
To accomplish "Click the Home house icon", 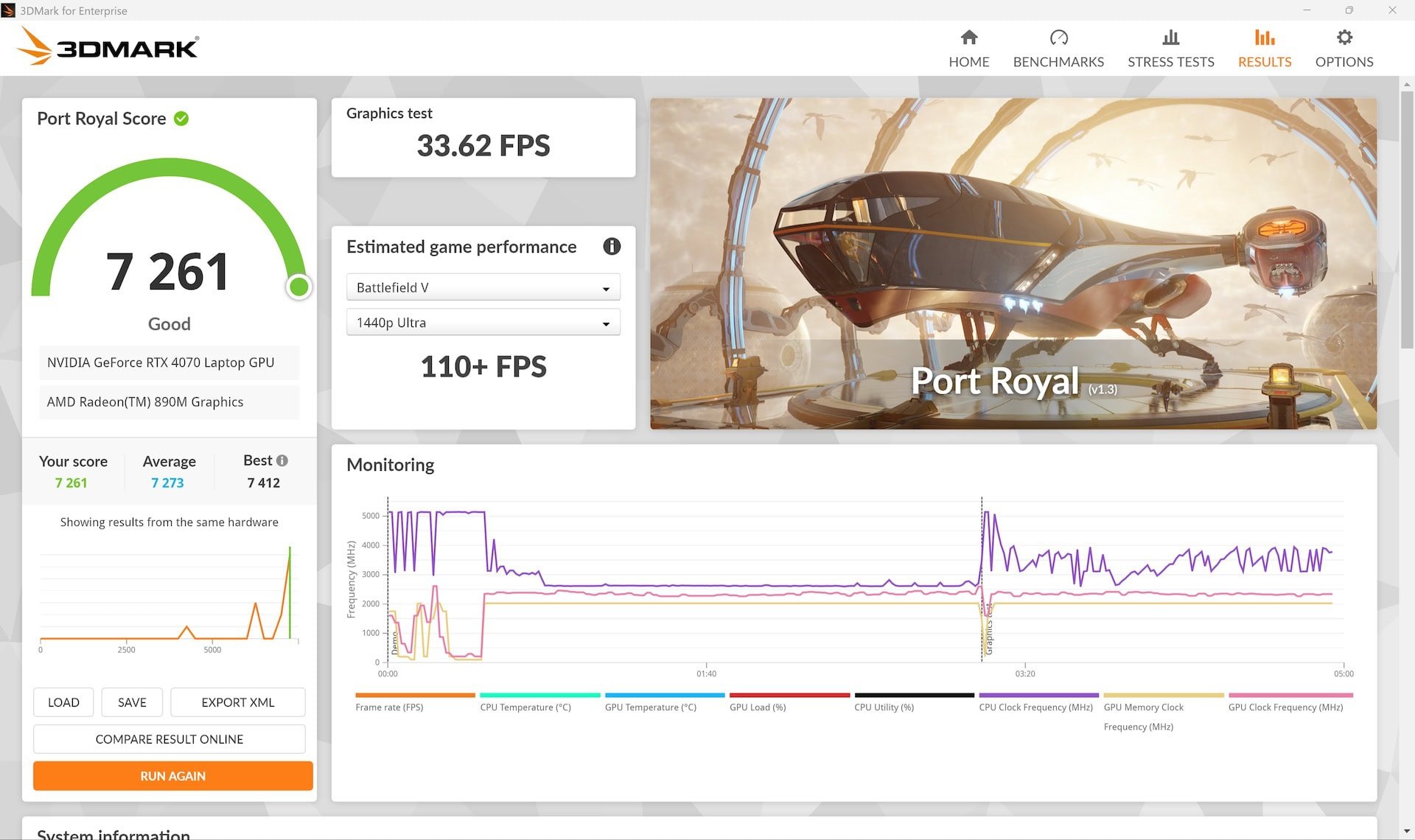I will [x=968, y=37].
